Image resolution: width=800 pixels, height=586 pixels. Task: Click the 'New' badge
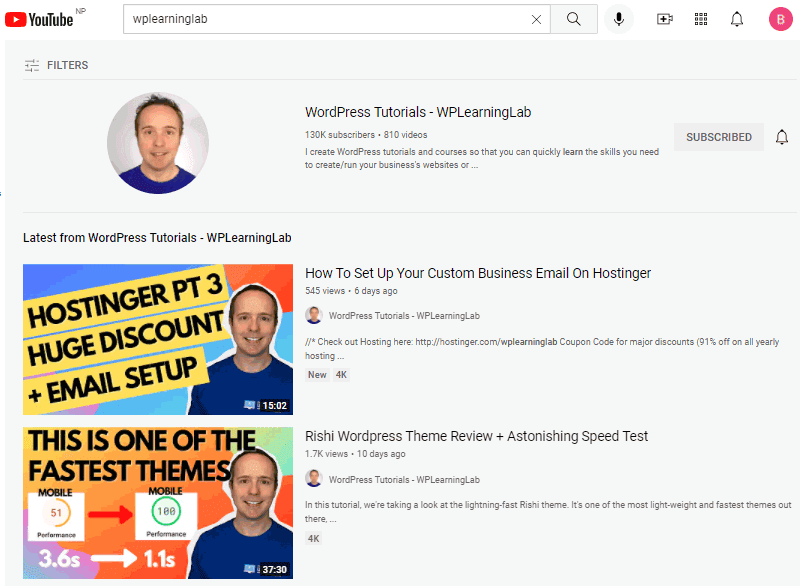point(317,375)
